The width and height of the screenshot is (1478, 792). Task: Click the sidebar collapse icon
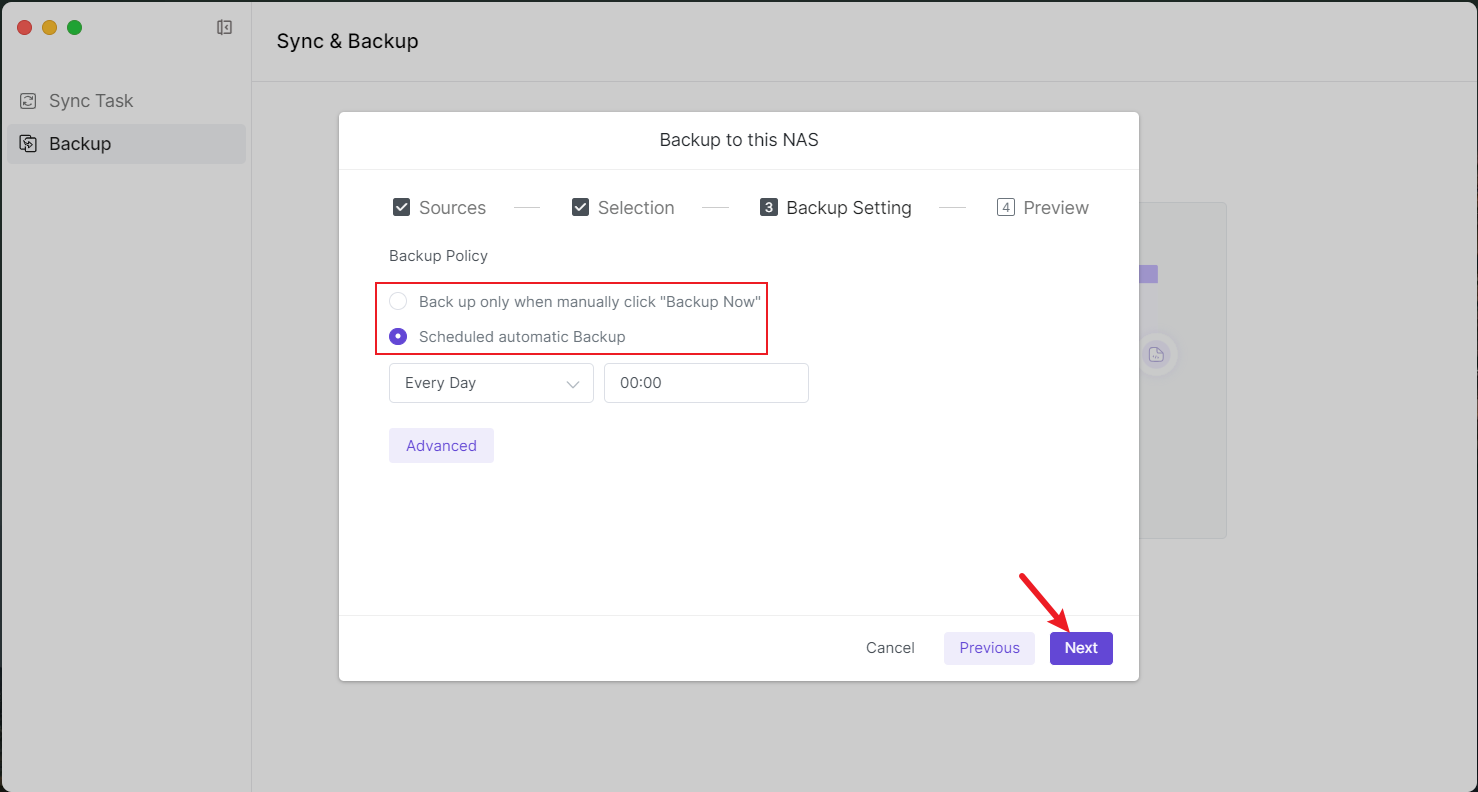(x=224, y=28)
